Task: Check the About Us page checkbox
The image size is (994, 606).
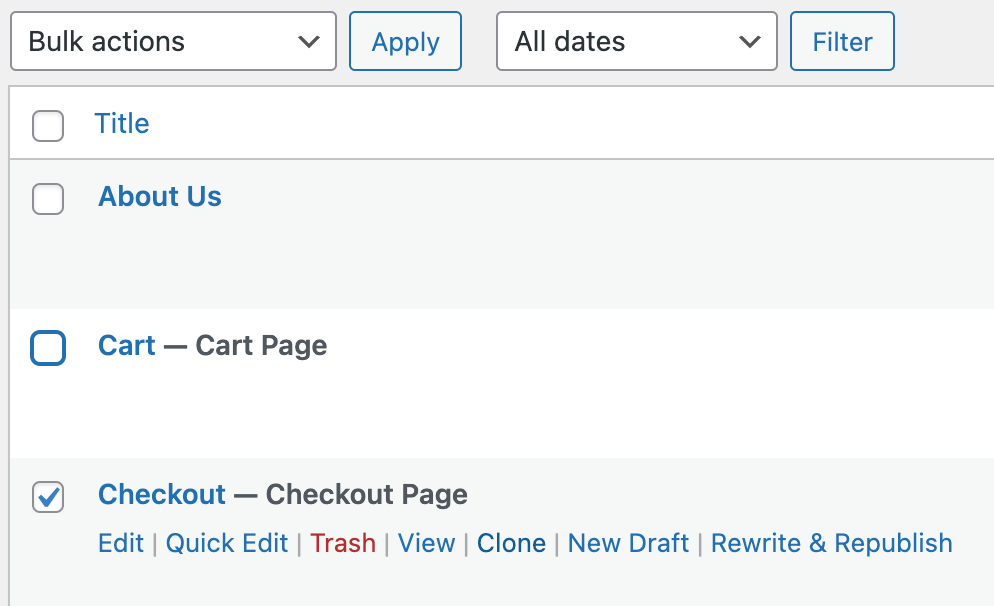Action: click(x=48, y=199)
